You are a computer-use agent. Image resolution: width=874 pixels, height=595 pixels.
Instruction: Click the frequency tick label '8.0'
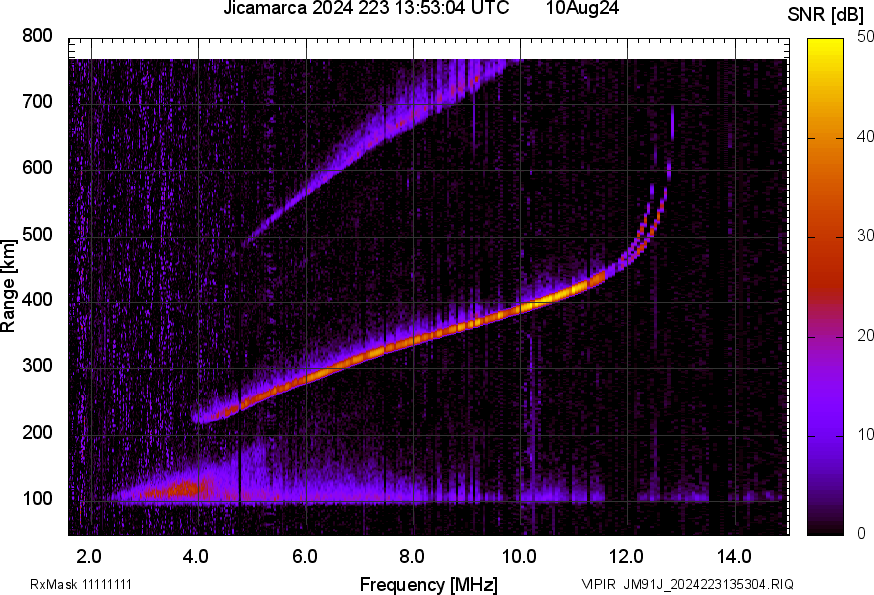pyautogui.click(x=411, y=557)
